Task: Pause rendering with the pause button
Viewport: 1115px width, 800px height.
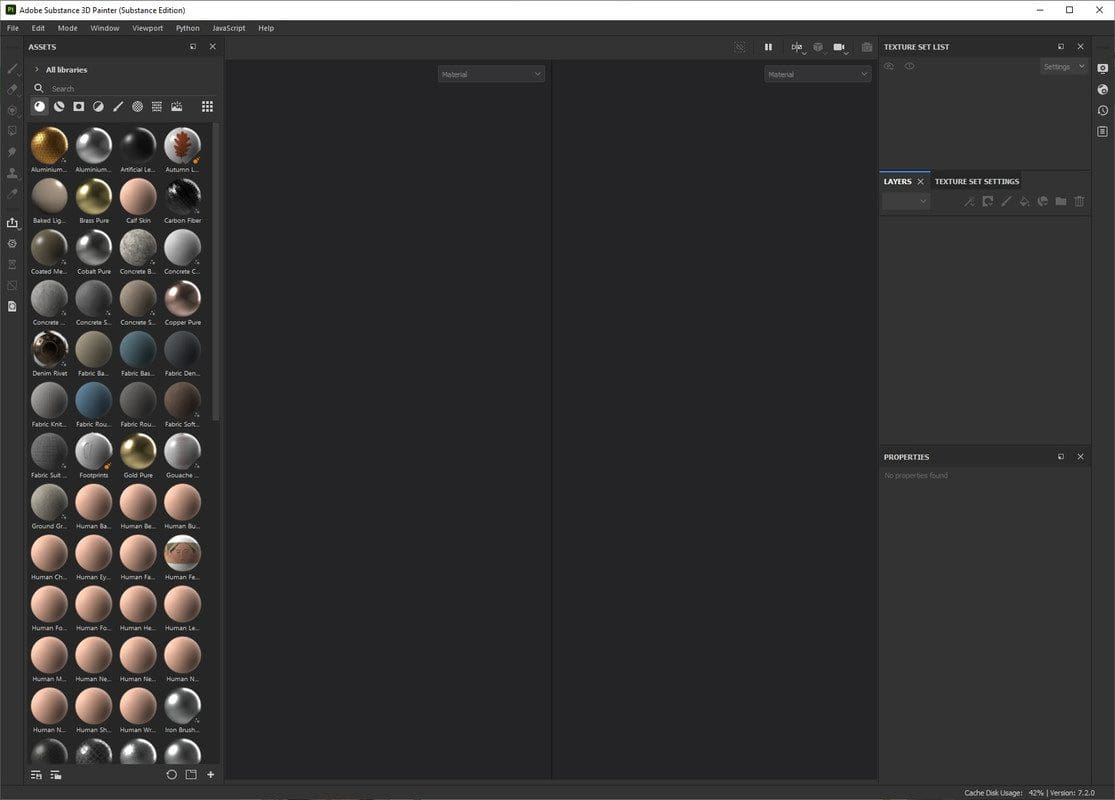Action: coord(768,47)
